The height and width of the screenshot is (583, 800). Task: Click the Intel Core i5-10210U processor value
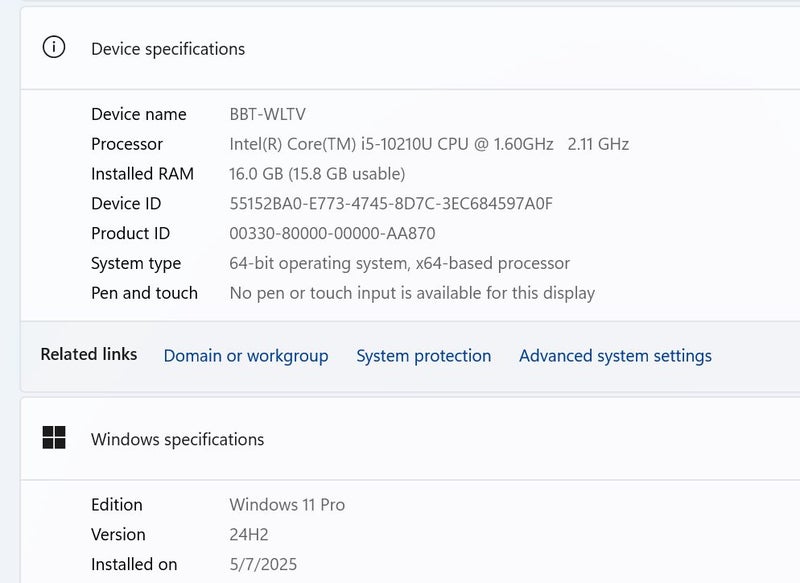pos(429,144)
